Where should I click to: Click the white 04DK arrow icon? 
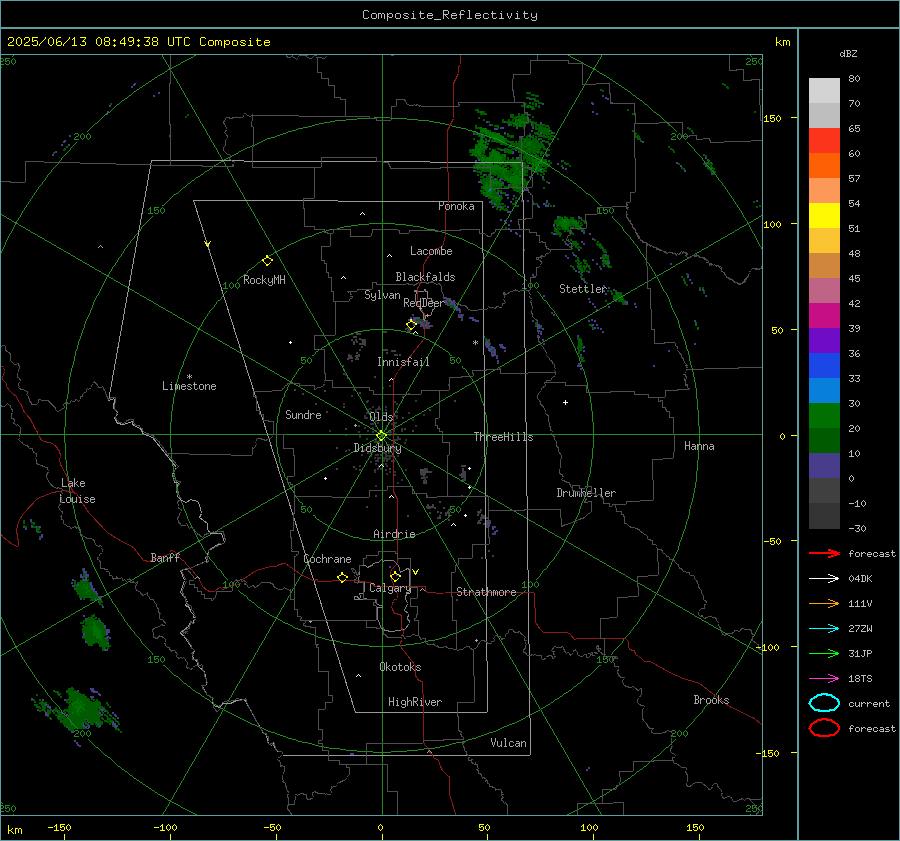pos(824,578)
